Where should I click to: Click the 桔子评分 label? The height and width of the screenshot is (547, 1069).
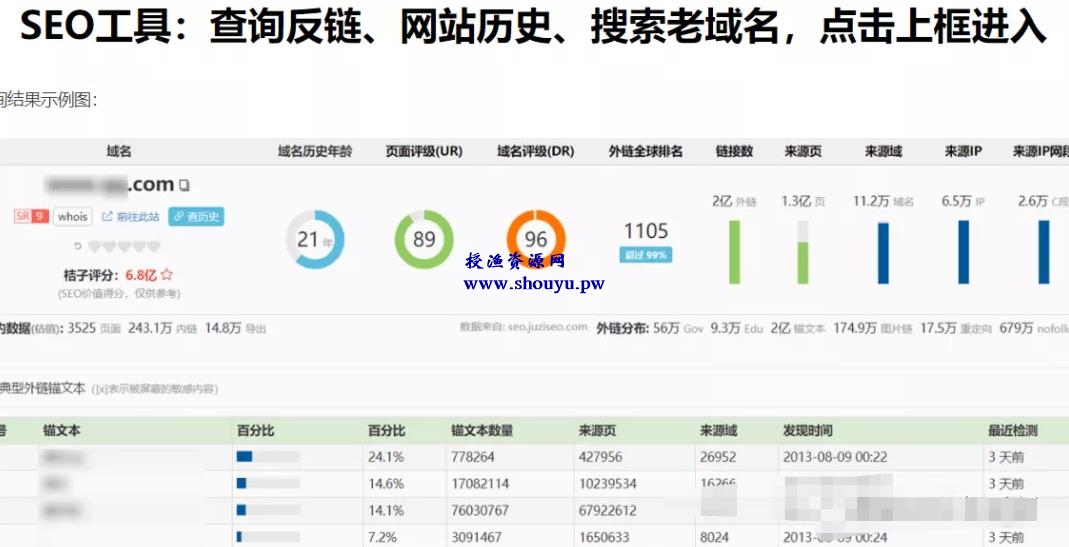91,275
